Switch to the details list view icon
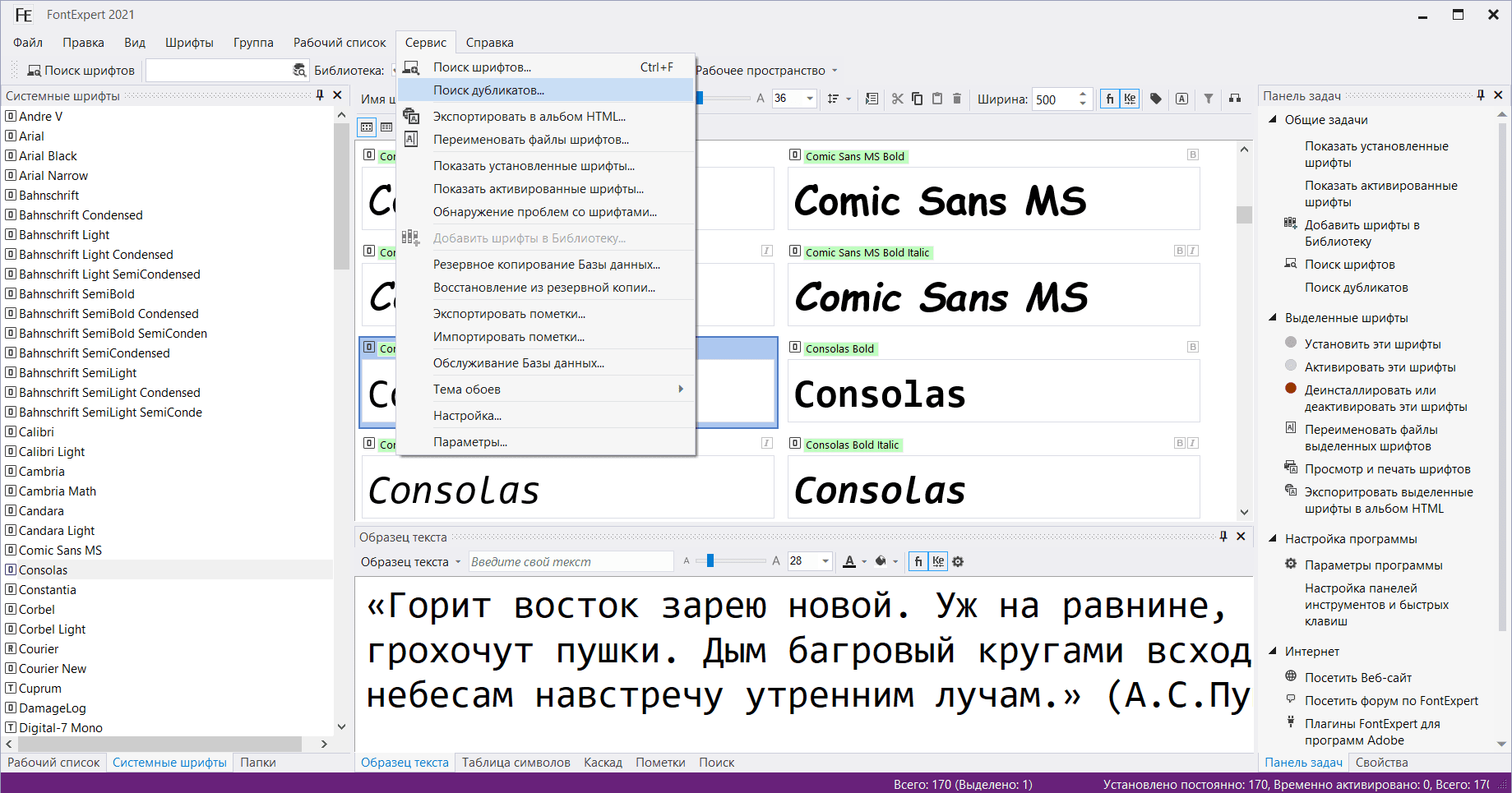The image size is (1512, 793). point(386,127)
